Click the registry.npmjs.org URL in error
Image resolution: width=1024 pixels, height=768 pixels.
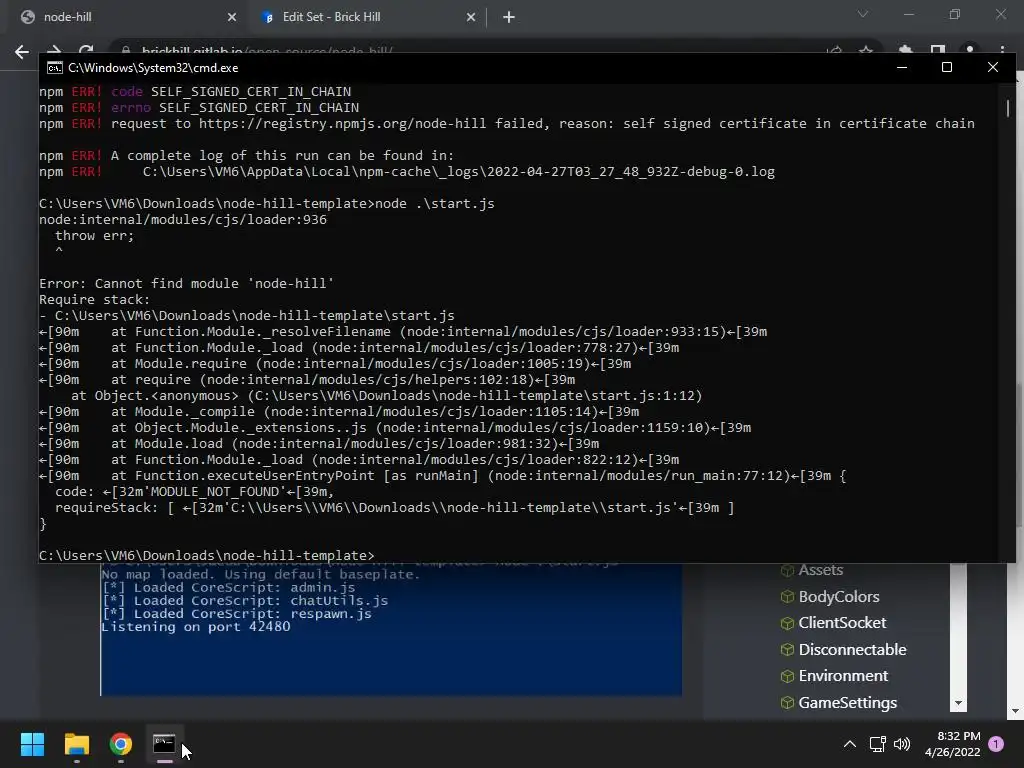[343, 123]
